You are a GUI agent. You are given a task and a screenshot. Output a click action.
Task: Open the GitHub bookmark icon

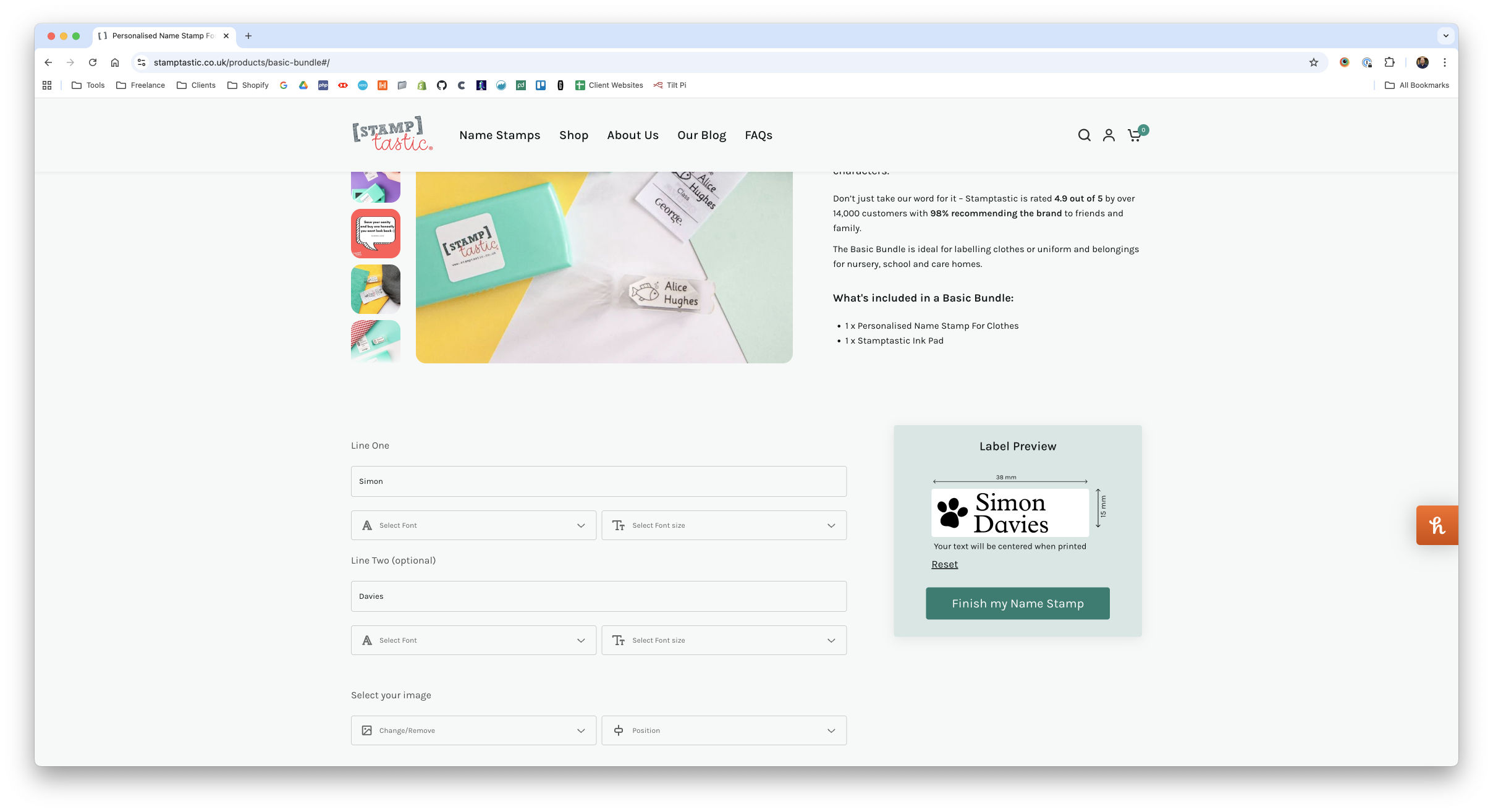[441, 85]
